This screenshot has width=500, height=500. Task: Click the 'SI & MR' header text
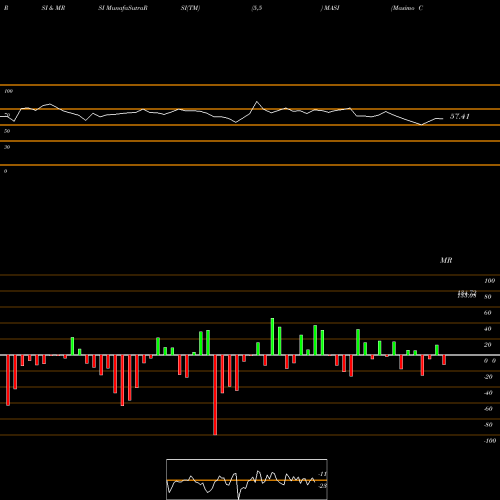(53, 8)
